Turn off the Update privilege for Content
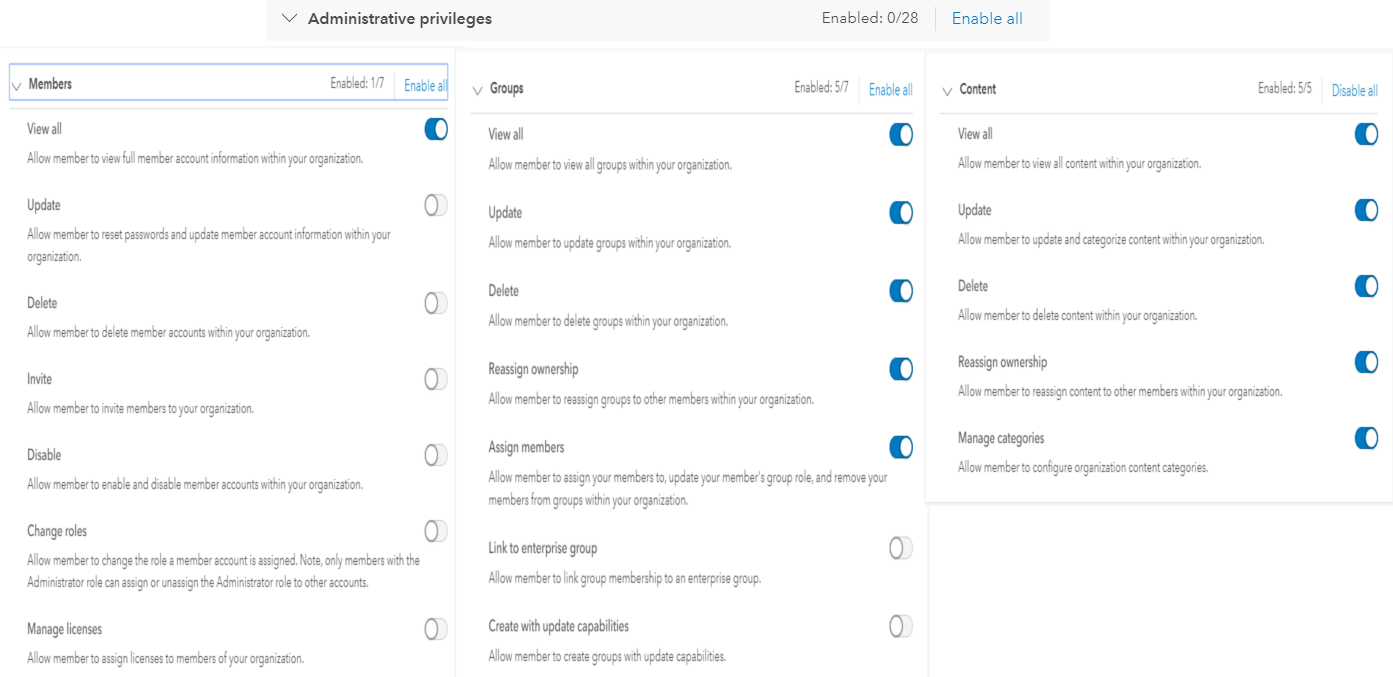 1366,210
